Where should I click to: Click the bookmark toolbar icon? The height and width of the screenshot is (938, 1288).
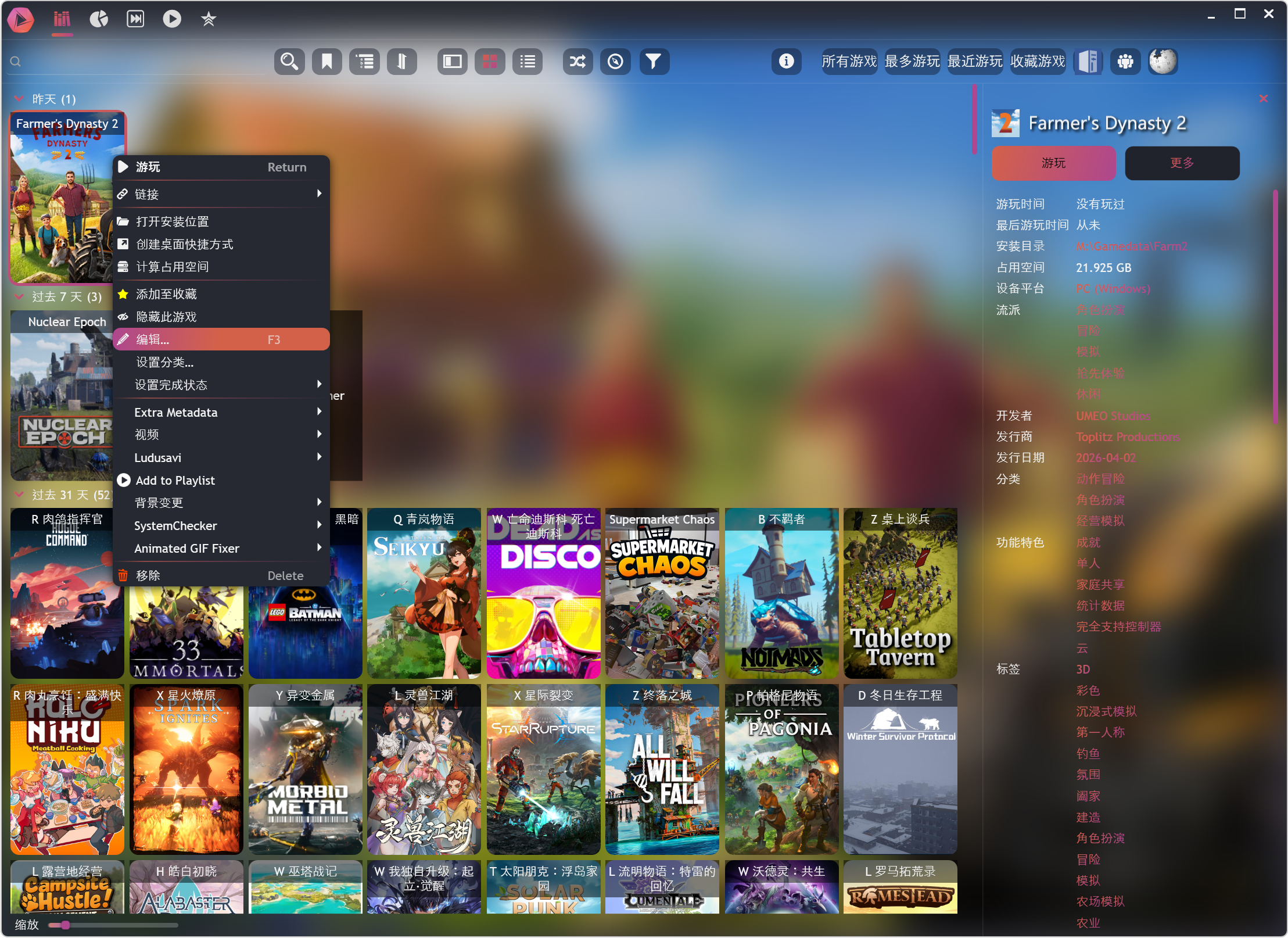click(x=327, y=62)
